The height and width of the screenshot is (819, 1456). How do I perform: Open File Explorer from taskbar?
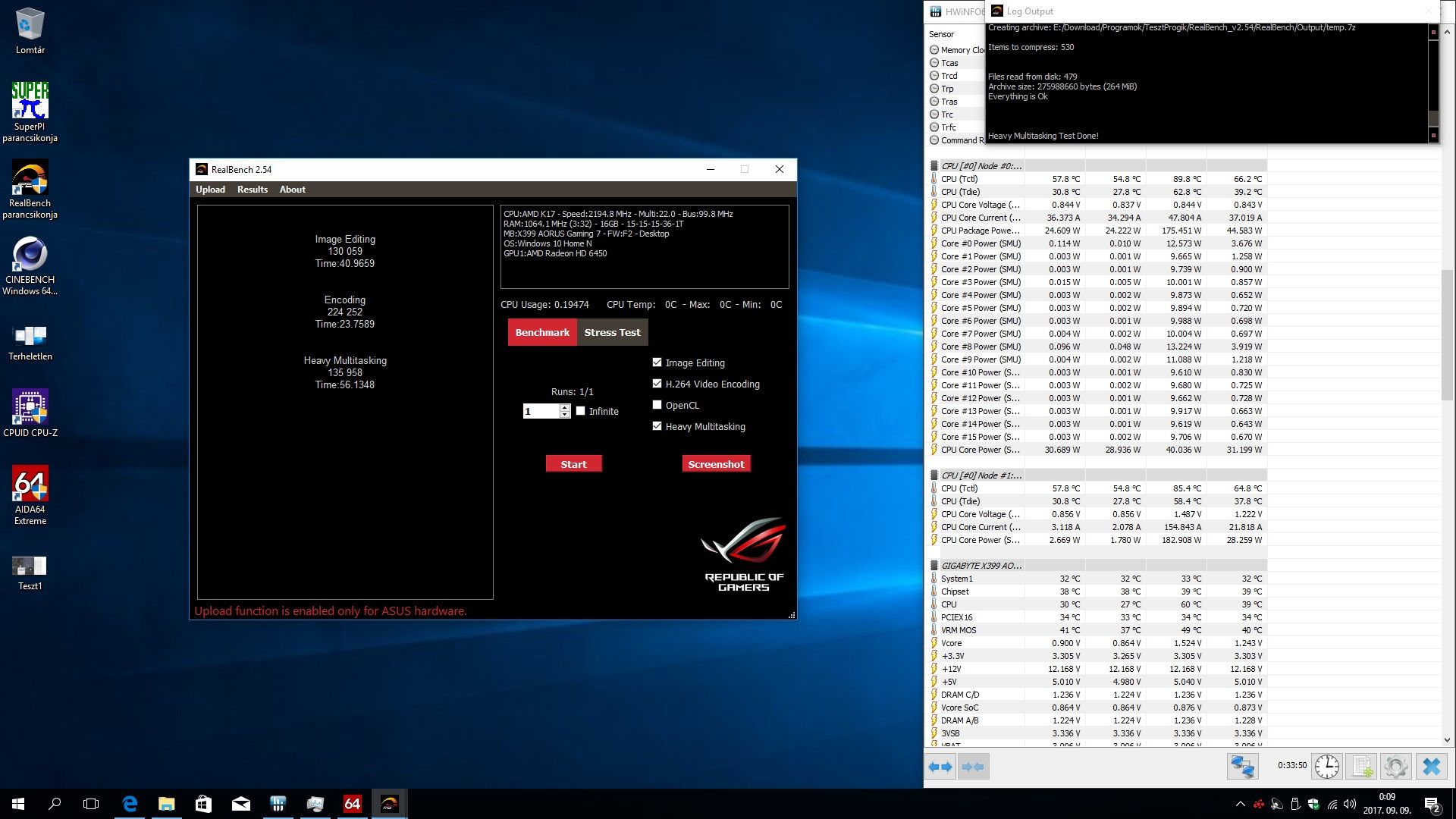coord(166,804)
